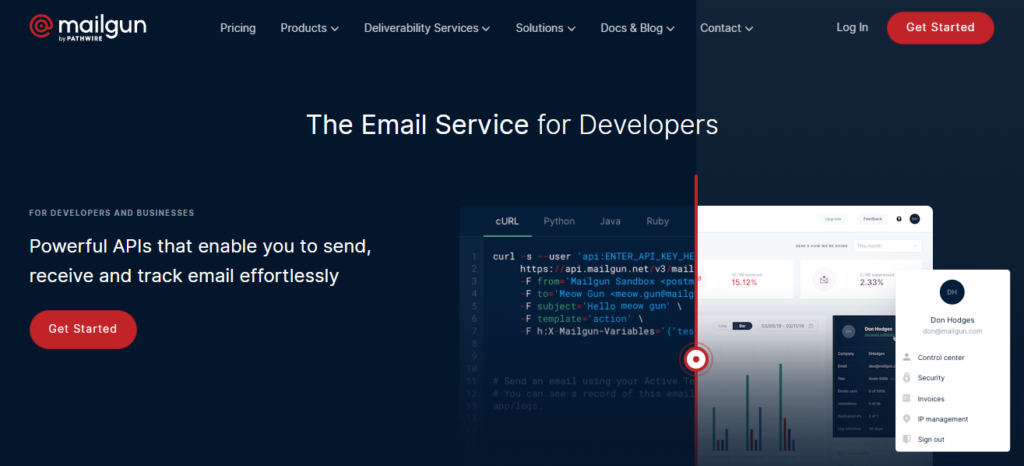Select the Java code tab
1024x466 pixels.
[x=610, y=221]
